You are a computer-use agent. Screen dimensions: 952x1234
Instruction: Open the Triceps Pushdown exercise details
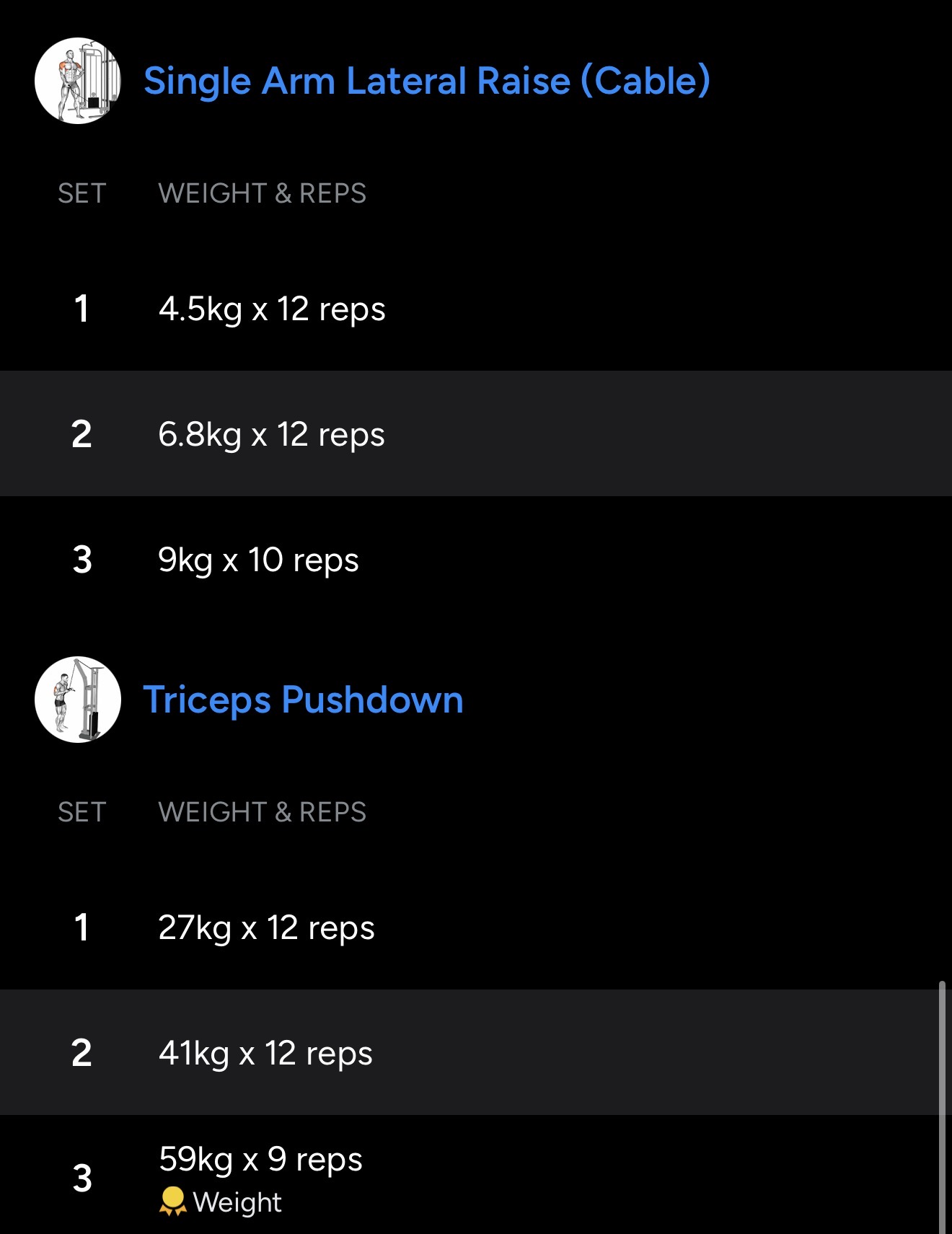303,700
